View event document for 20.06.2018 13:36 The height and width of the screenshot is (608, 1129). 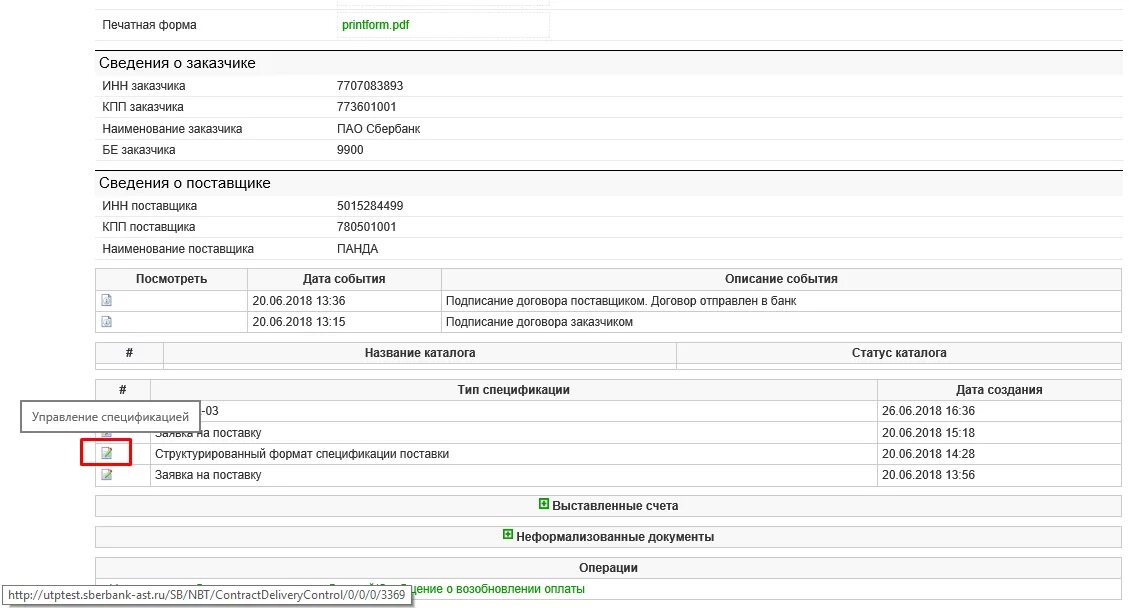(x=107, y=300)
